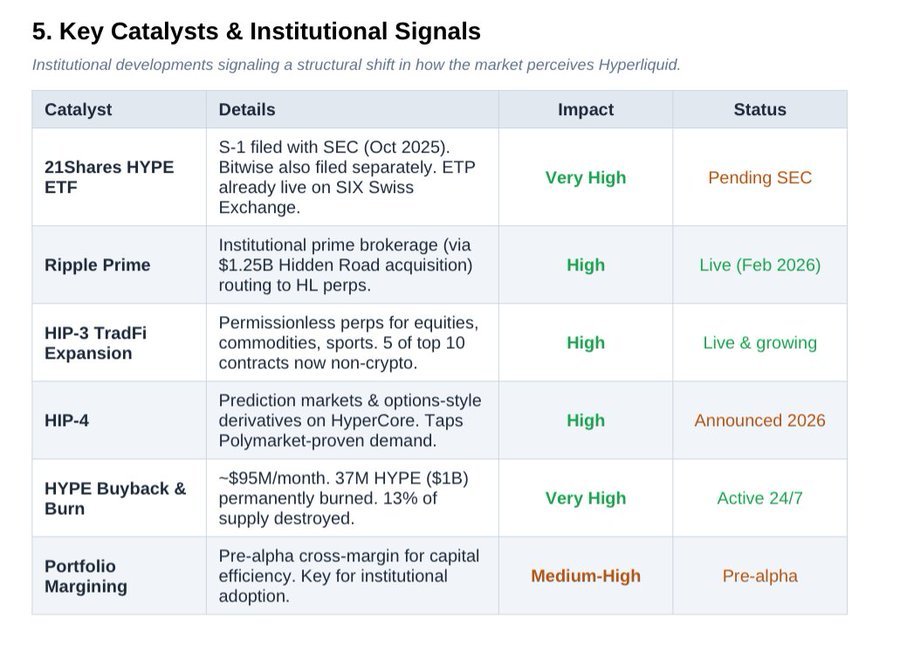The height and width of the screenshot is (652, 900).
Task: Select the "Announced 2026" status cell
Action: coord(759,421)
